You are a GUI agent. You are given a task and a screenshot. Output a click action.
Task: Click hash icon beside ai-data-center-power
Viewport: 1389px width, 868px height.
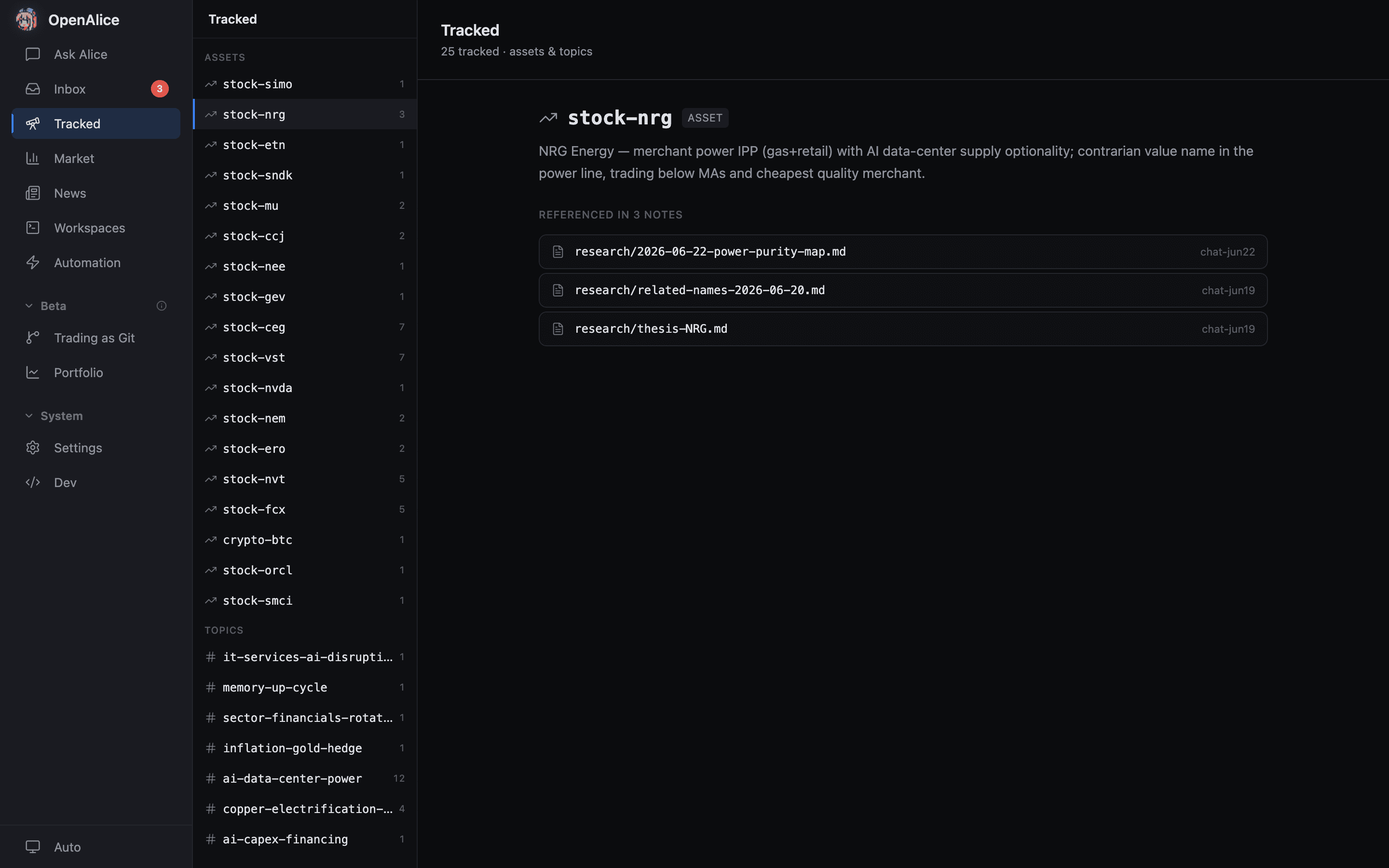coord(211,778)
